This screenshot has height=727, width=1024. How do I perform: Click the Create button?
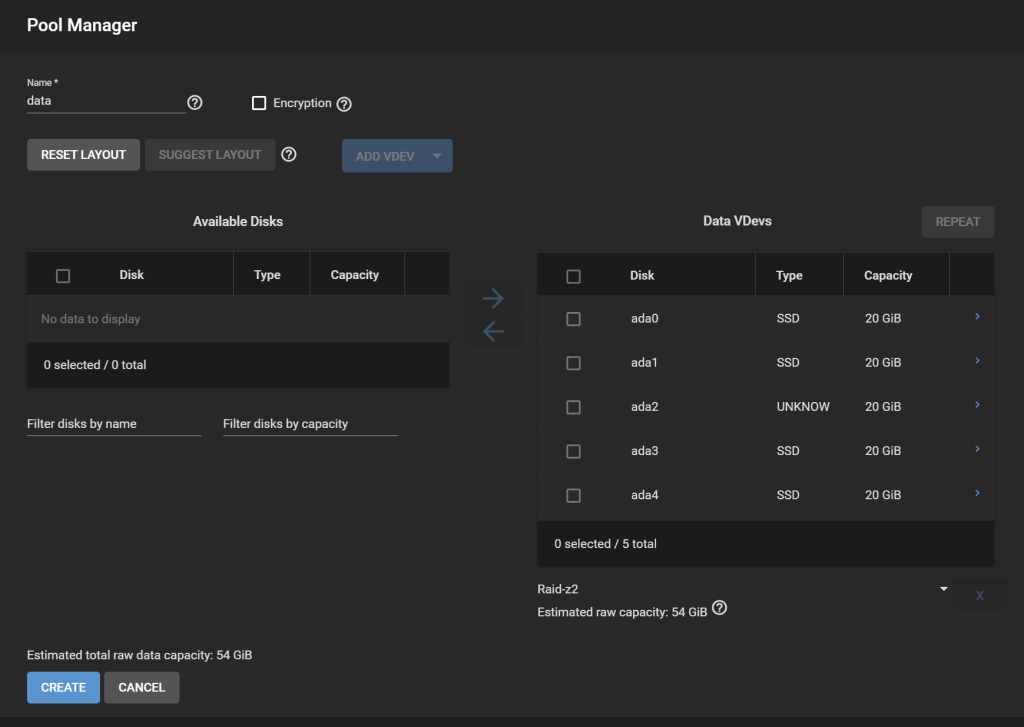63,688
